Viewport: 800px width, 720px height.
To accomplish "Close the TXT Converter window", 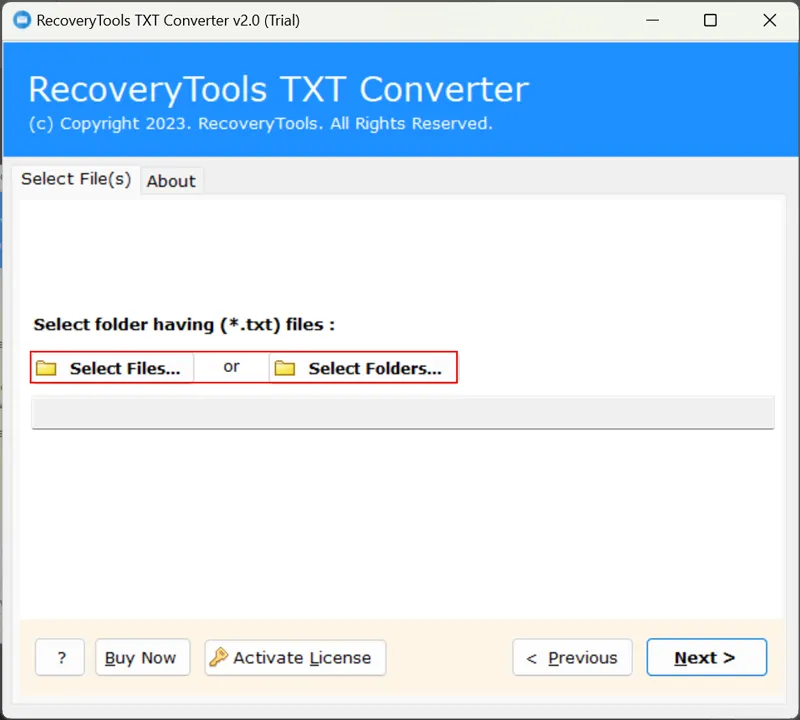I will pos(769,20).
